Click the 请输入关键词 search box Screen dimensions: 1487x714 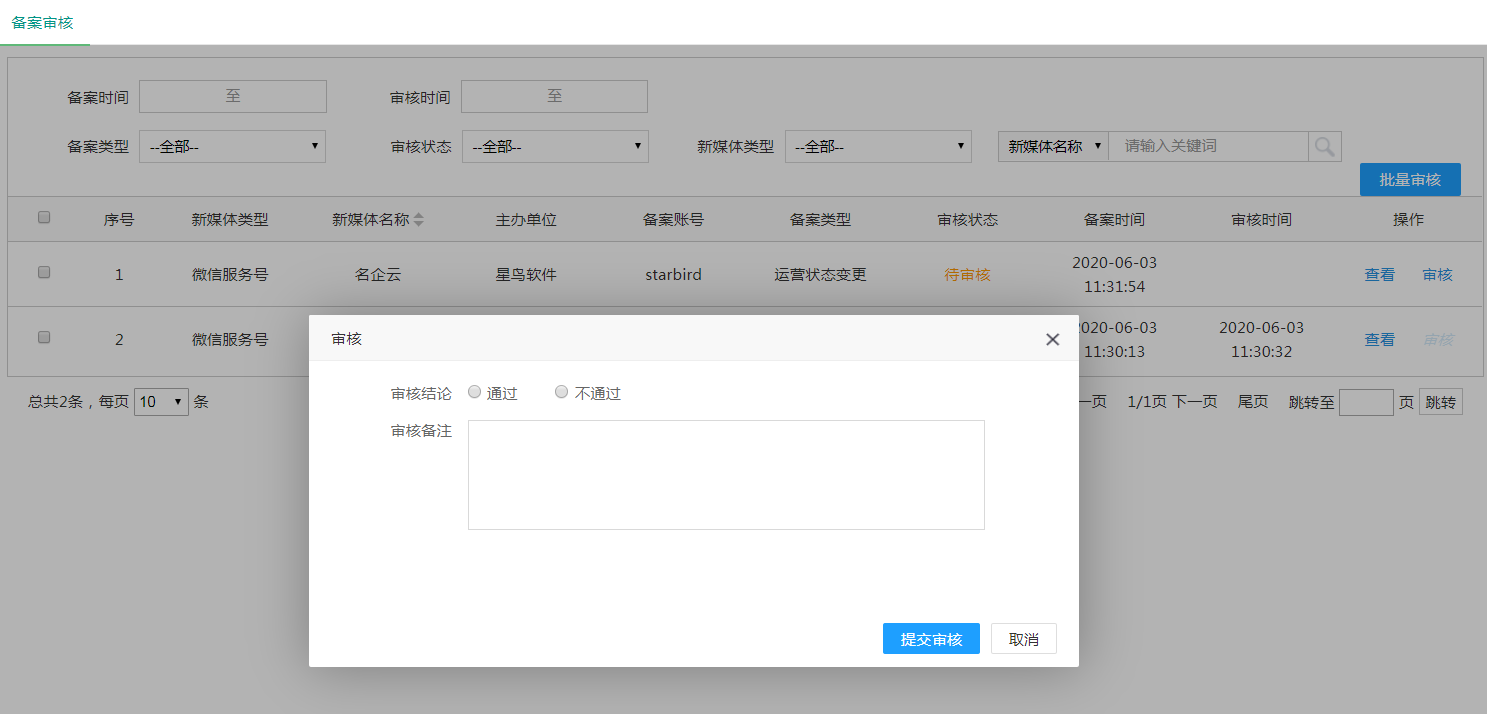click(x=1208, y=146)
